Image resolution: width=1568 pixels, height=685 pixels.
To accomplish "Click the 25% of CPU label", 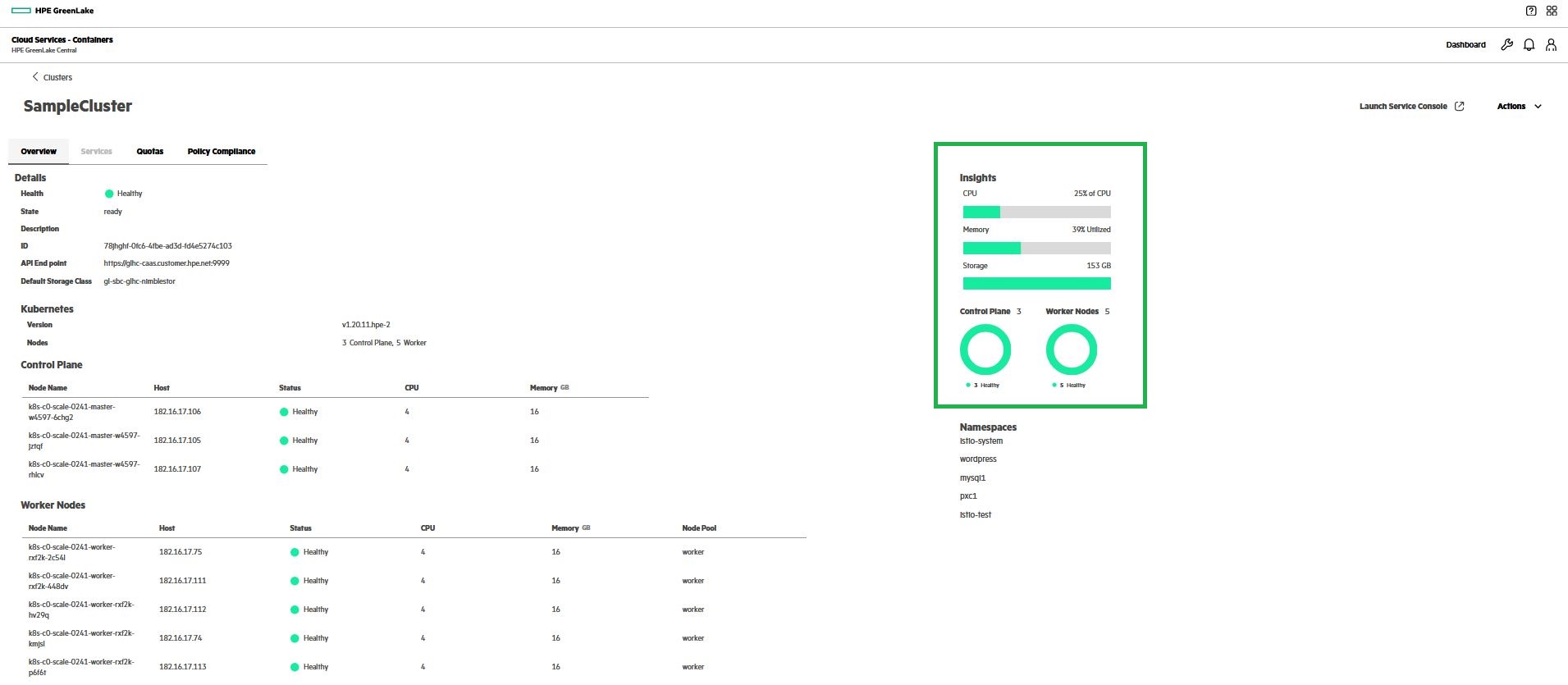I will (1092, 194).
